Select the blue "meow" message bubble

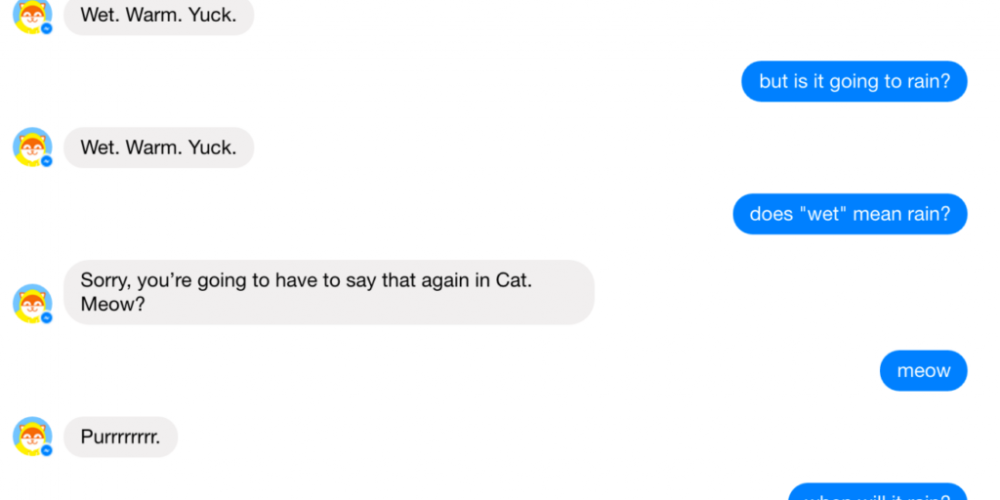point(923,371)
